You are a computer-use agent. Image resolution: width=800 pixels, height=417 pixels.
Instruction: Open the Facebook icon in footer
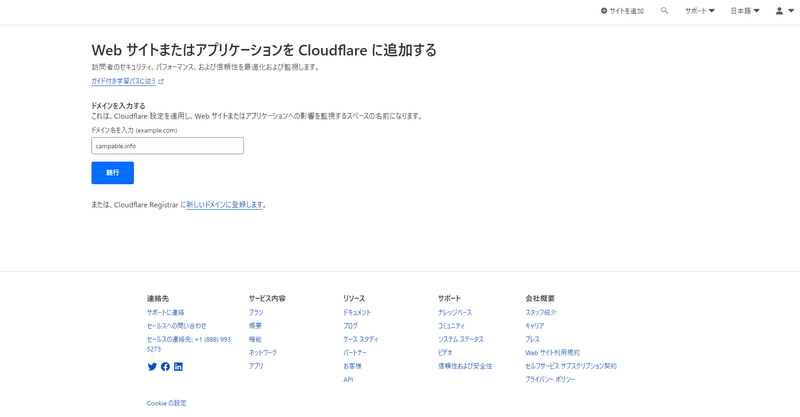pyautogui.click(x=165, y=366)
